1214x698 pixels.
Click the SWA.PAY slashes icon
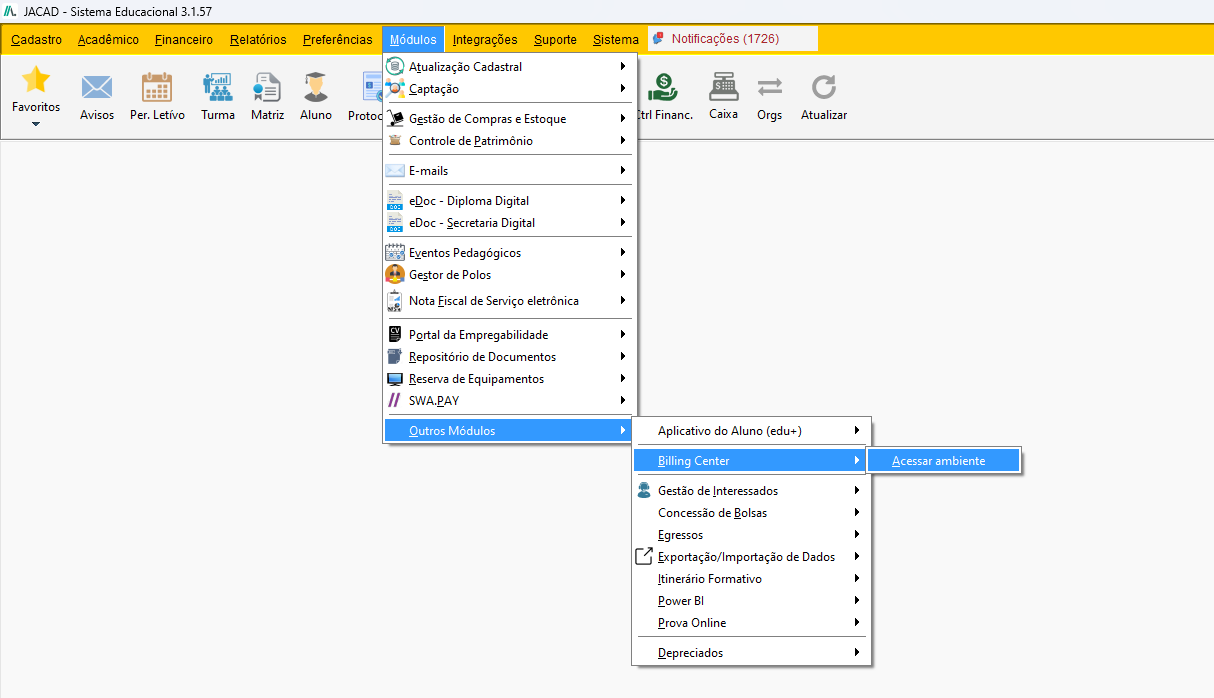(394, 401)
